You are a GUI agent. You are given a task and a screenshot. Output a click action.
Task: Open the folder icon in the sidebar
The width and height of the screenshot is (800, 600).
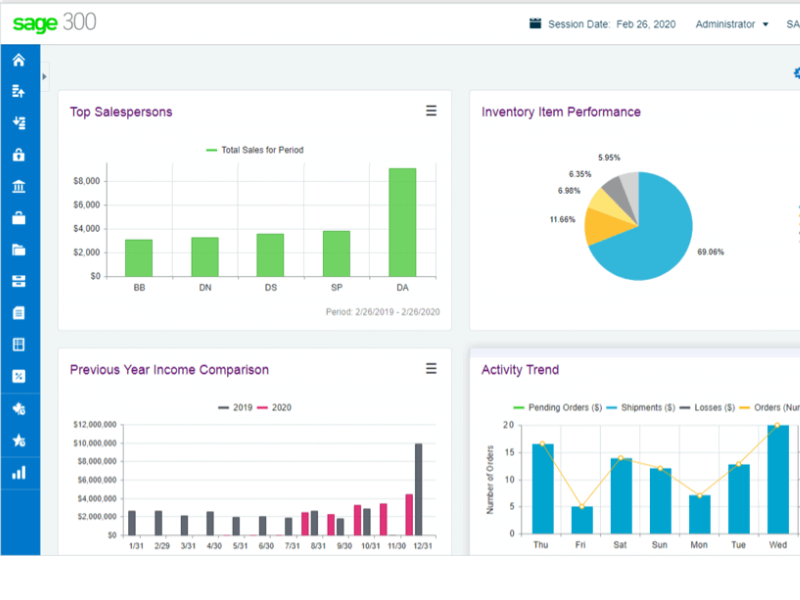(x=18, y=250)
